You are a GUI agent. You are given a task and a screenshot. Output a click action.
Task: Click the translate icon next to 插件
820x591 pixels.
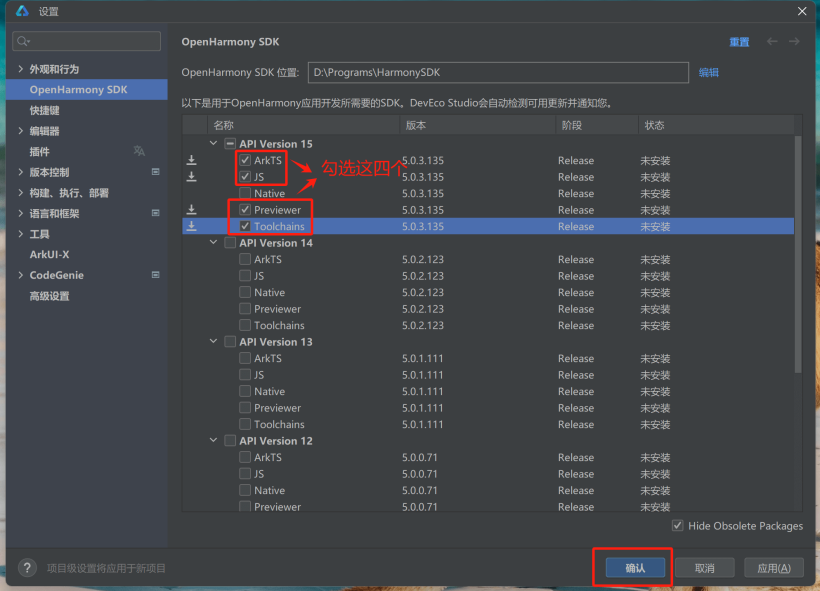click(x=139, y=151)
